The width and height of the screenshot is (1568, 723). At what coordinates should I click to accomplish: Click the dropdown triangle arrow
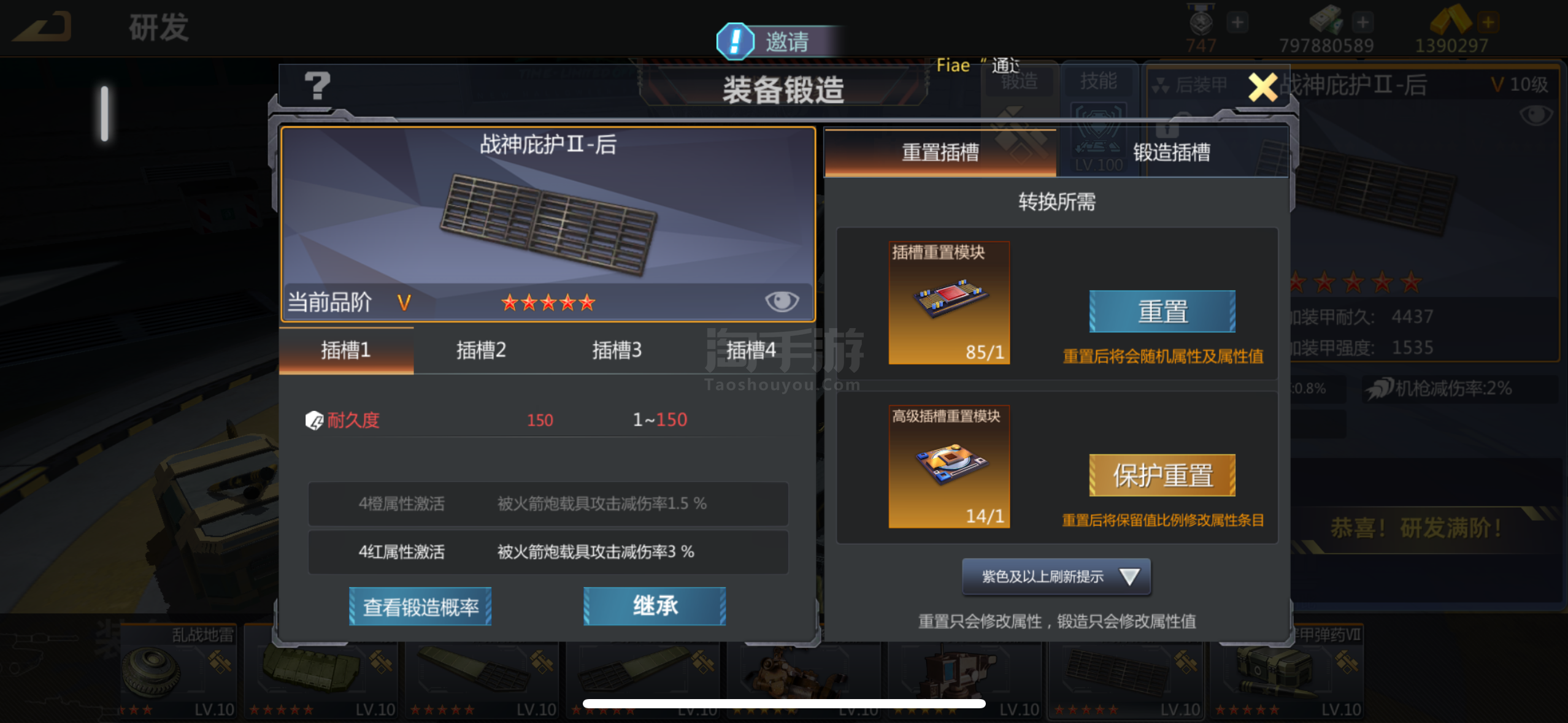click(1129, 576)
